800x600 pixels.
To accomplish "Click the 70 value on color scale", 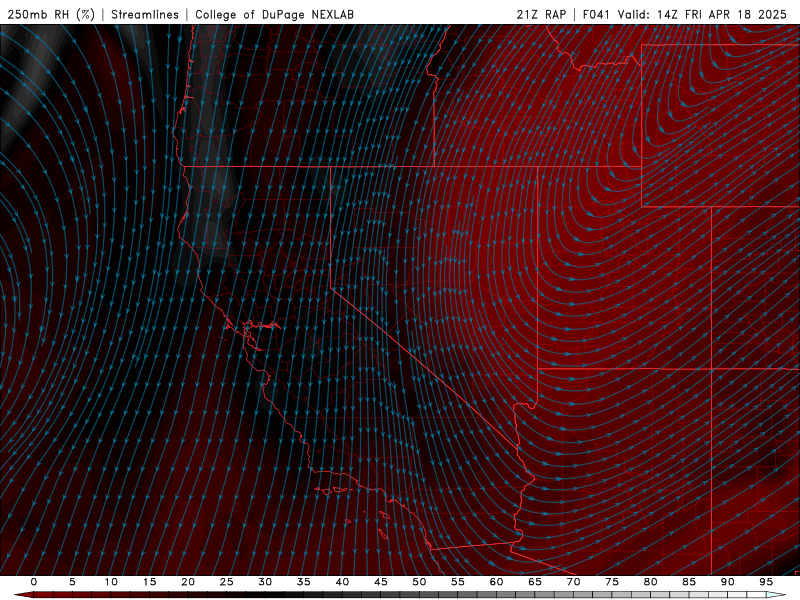I will tap(573, 582).
